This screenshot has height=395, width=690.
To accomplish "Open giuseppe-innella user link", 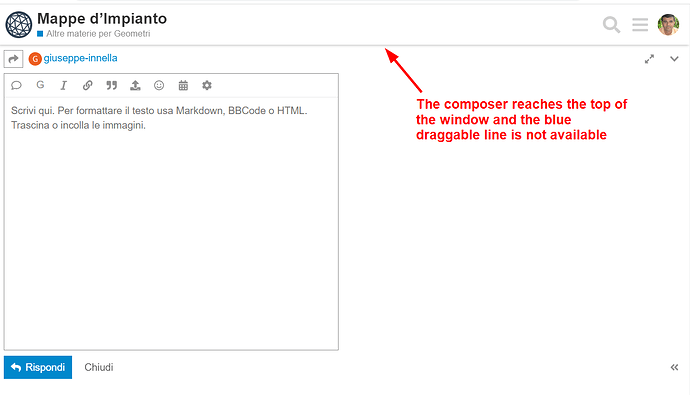I will [81, 58].
